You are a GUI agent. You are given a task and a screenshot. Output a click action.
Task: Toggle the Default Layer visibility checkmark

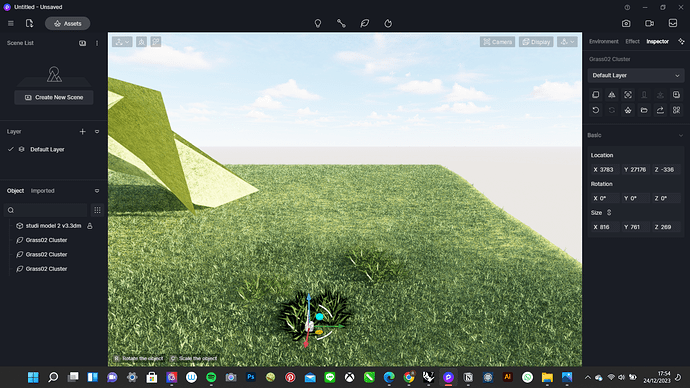(11, 149)
